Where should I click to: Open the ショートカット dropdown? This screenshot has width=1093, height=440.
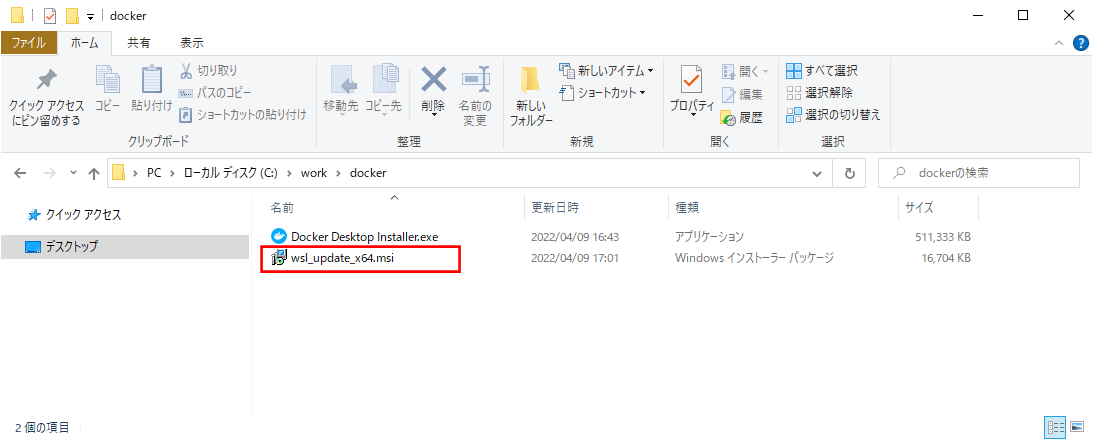tap(603, 93)
